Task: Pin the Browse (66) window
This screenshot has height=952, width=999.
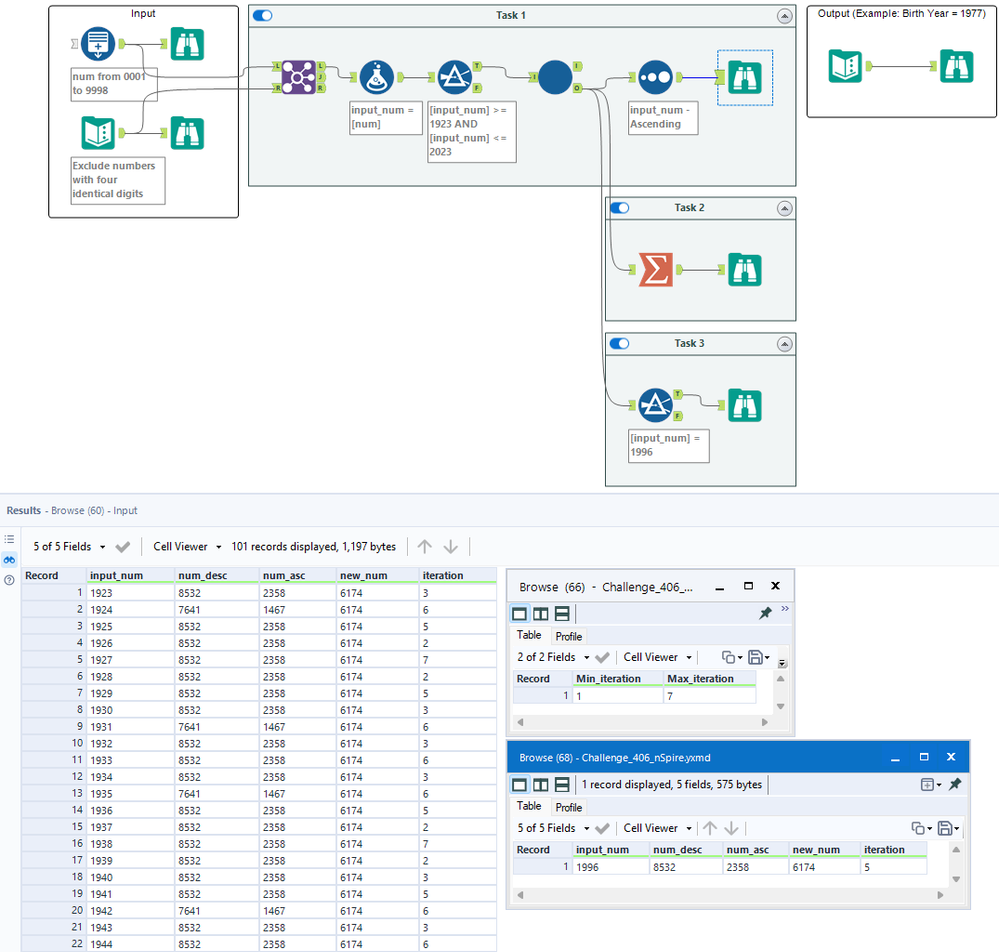Action: pyautogui.click(x=765, y=614)
